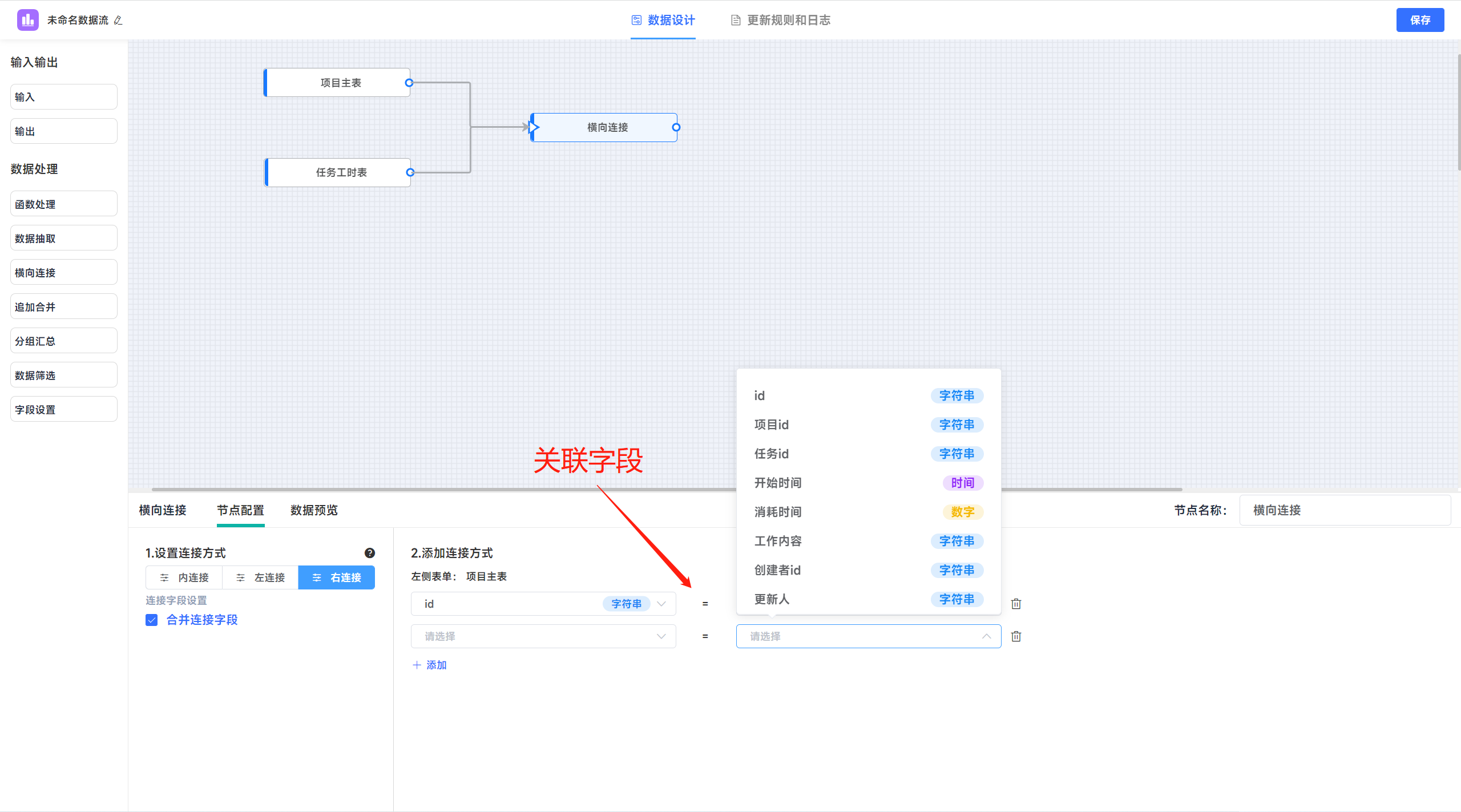Viewport: 1461px width, 812px height.
Task: Open the second left field 请选择 dropdown
Action: click(x=543, y=636)
